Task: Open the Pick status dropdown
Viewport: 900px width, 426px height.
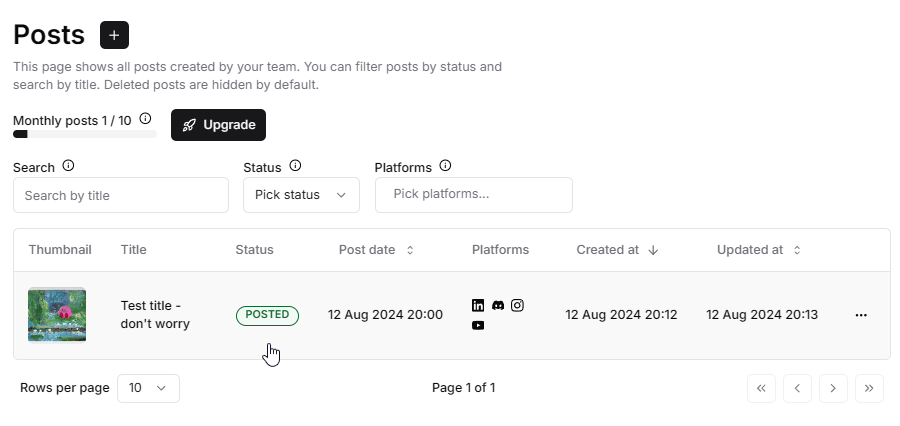Action: click(301, 195)
